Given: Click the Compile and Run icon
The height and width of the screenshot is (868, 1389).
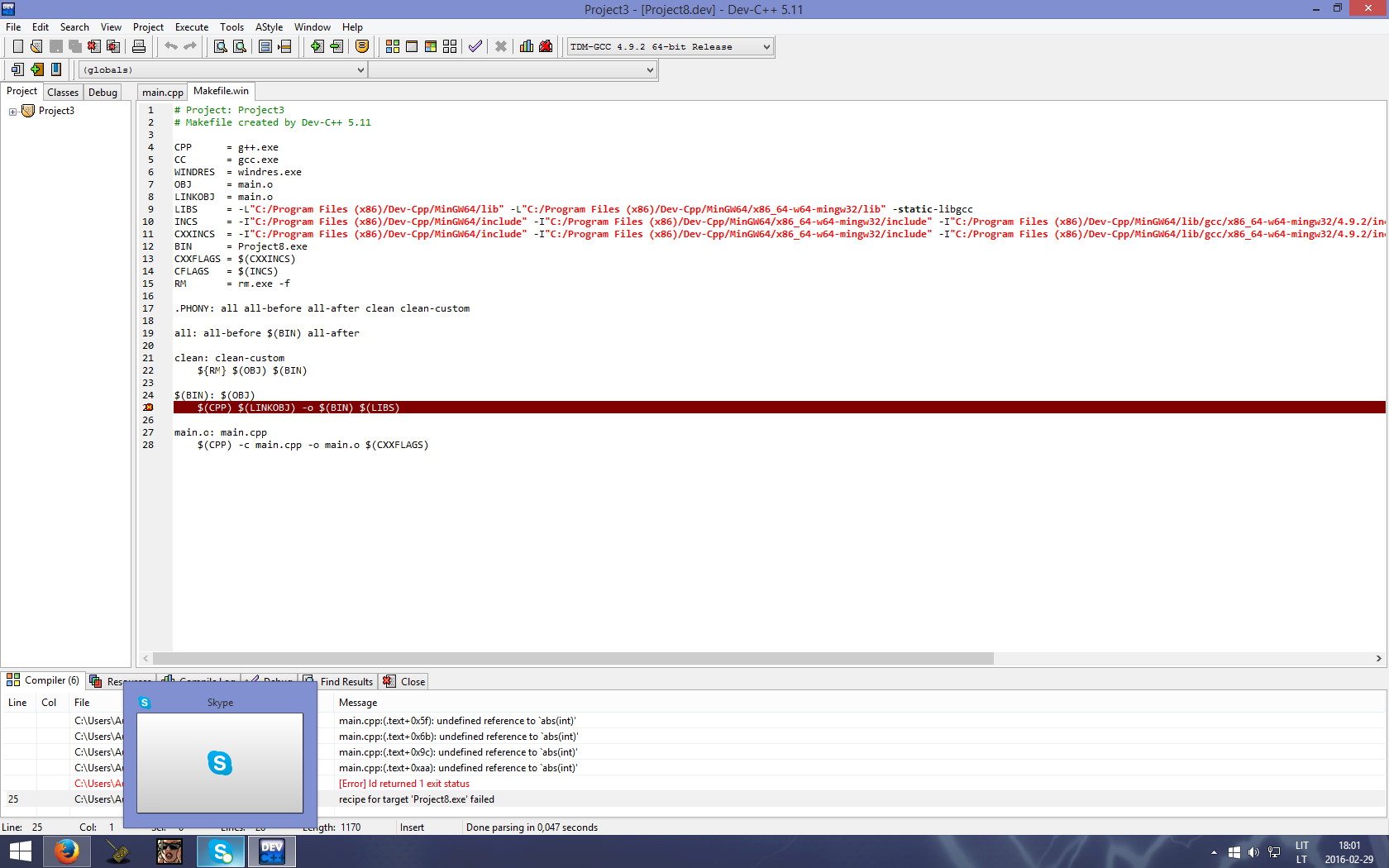Looking at the screenshot, I should 431,46.
